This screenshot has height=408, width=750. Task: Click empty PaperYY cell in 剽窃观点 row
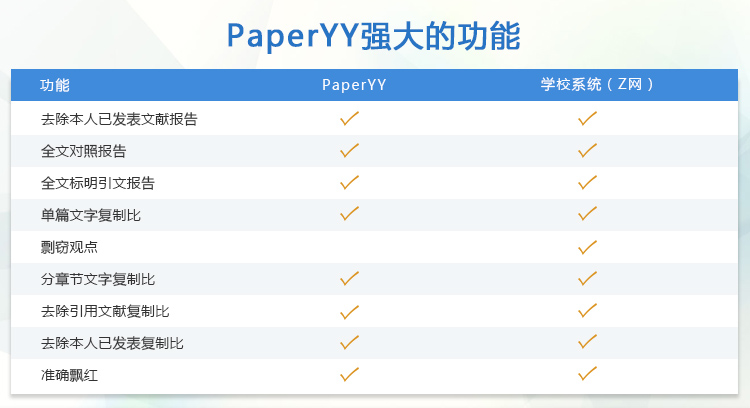pos(349,247)
